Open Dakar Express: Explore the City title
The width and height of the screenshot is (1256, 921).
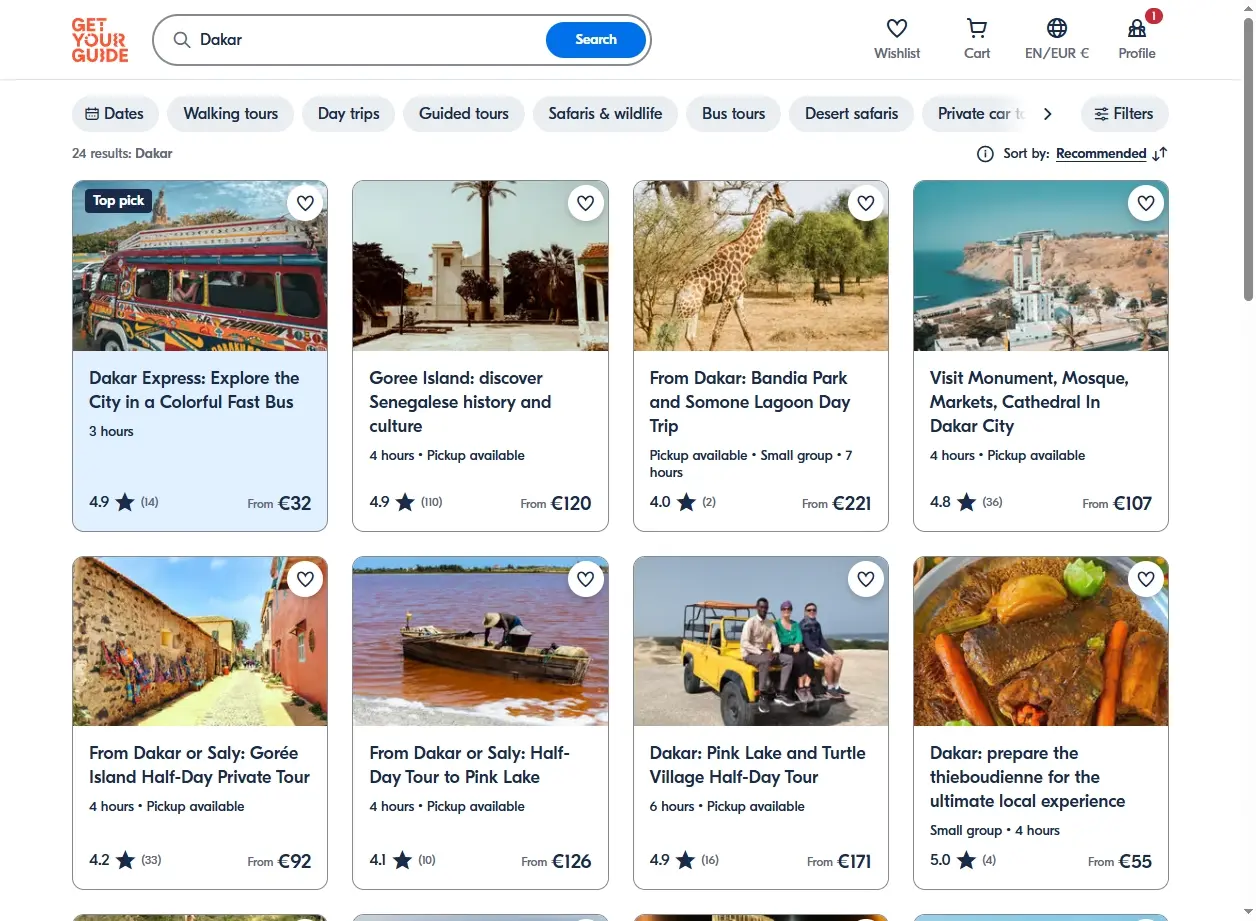[x=194, y=390]
